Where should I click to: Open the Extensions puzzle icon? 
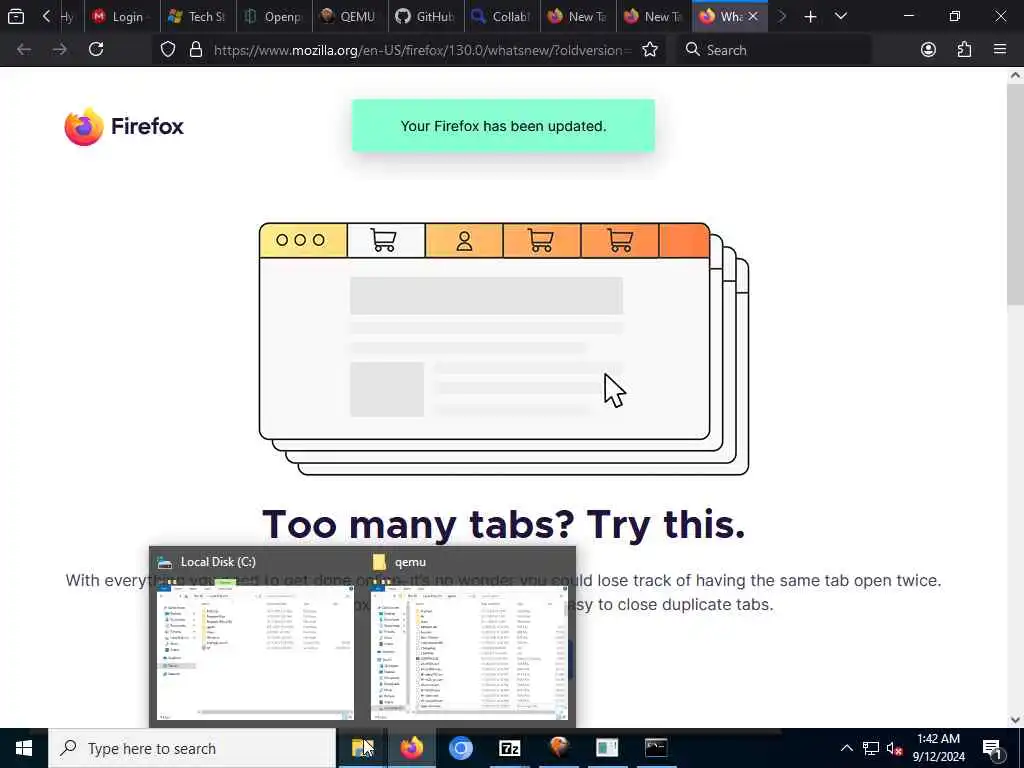pos(964,50)
